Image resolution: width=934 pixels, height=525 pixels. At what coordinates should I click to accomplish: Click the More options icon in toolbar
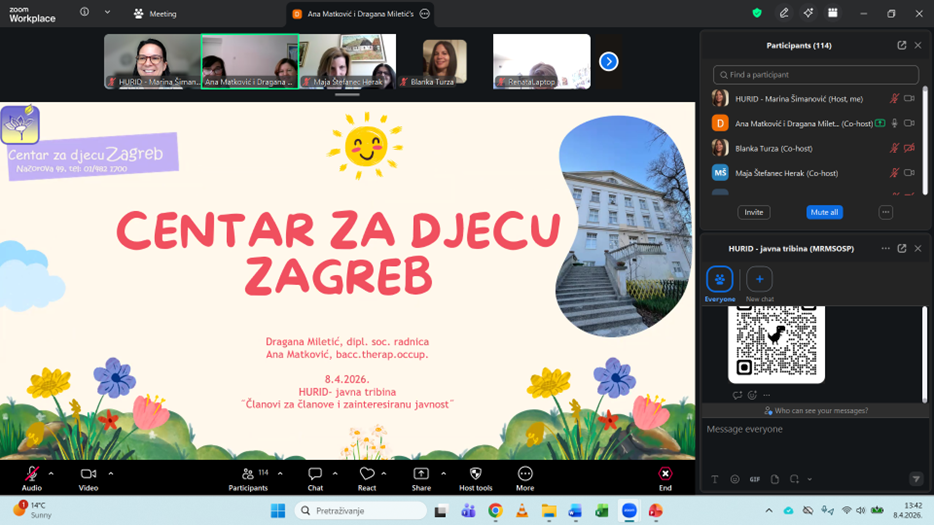click(x=525, y=474)
